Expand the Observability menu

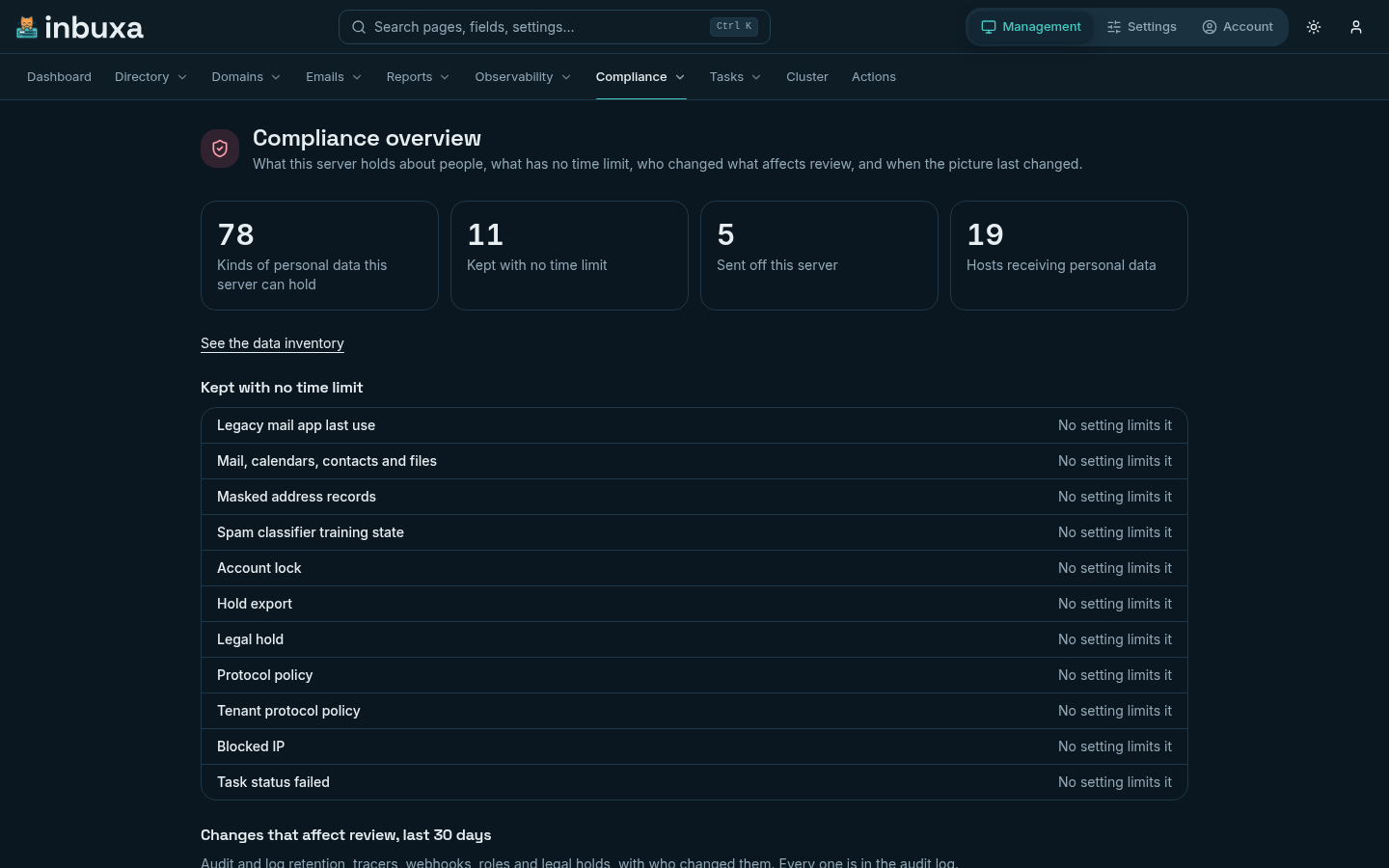coord(523,77)
